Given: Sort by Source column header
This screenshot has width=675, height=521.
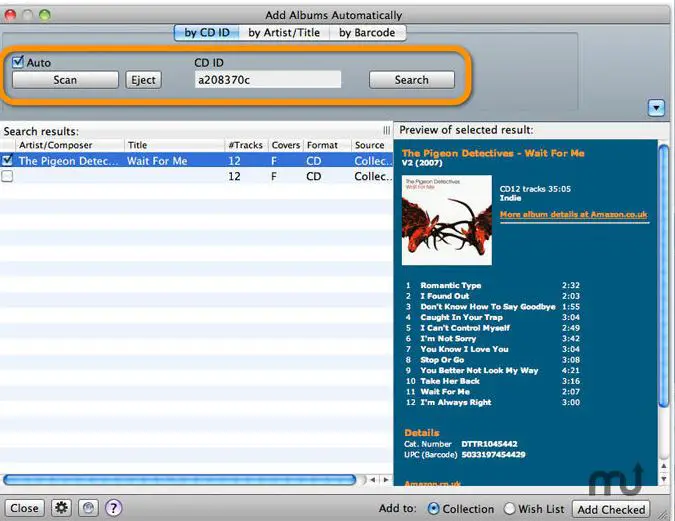Looking at the screenshot, I should pos(372,145).
